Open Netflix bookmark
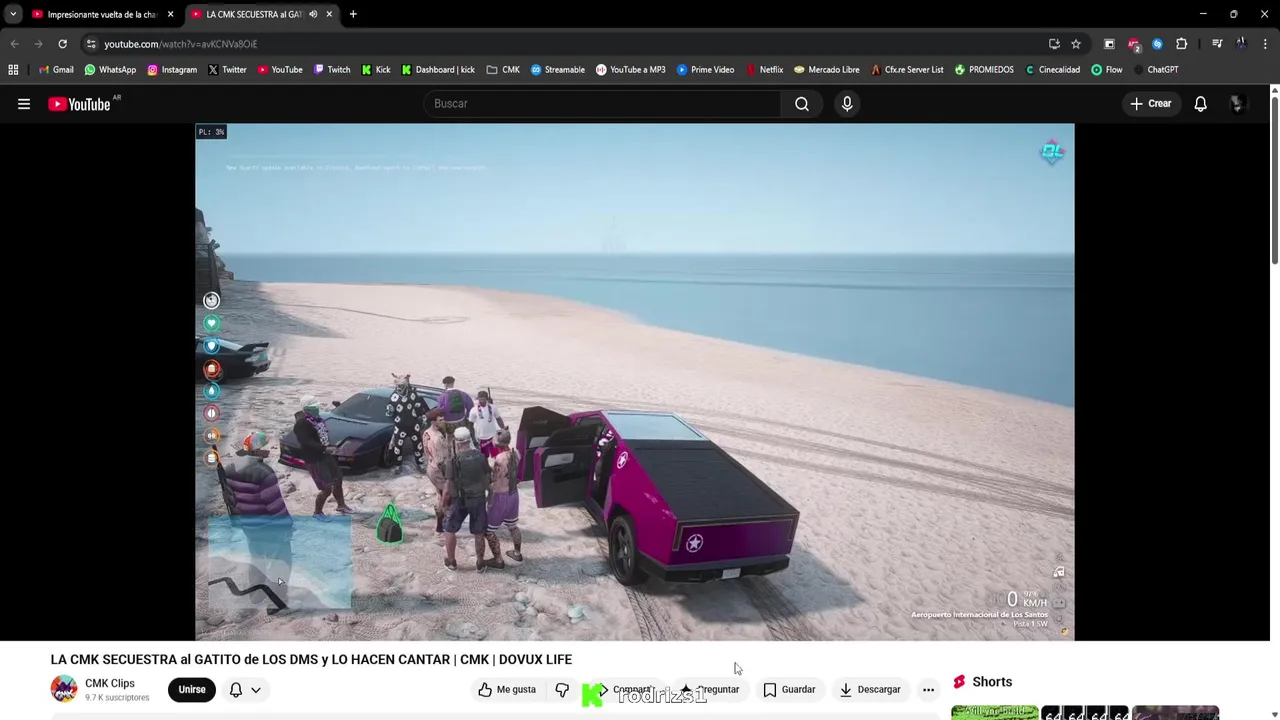 point(764,70)
